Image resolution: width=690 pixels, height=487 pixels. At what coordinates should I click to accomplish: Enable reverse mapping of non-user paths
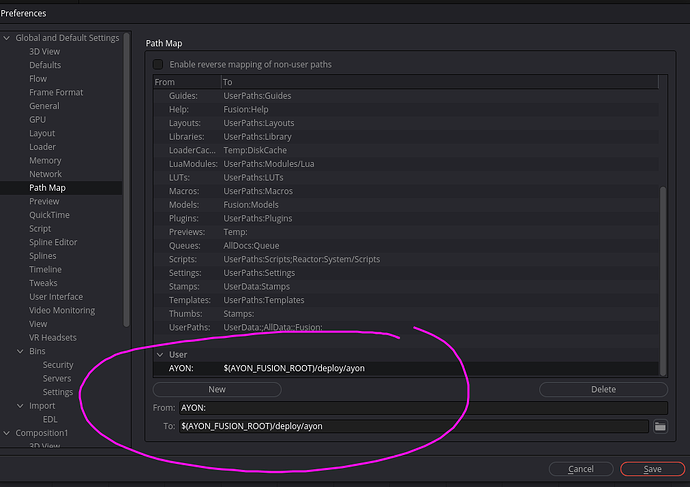pyautogui.click(x=158, y=64)
